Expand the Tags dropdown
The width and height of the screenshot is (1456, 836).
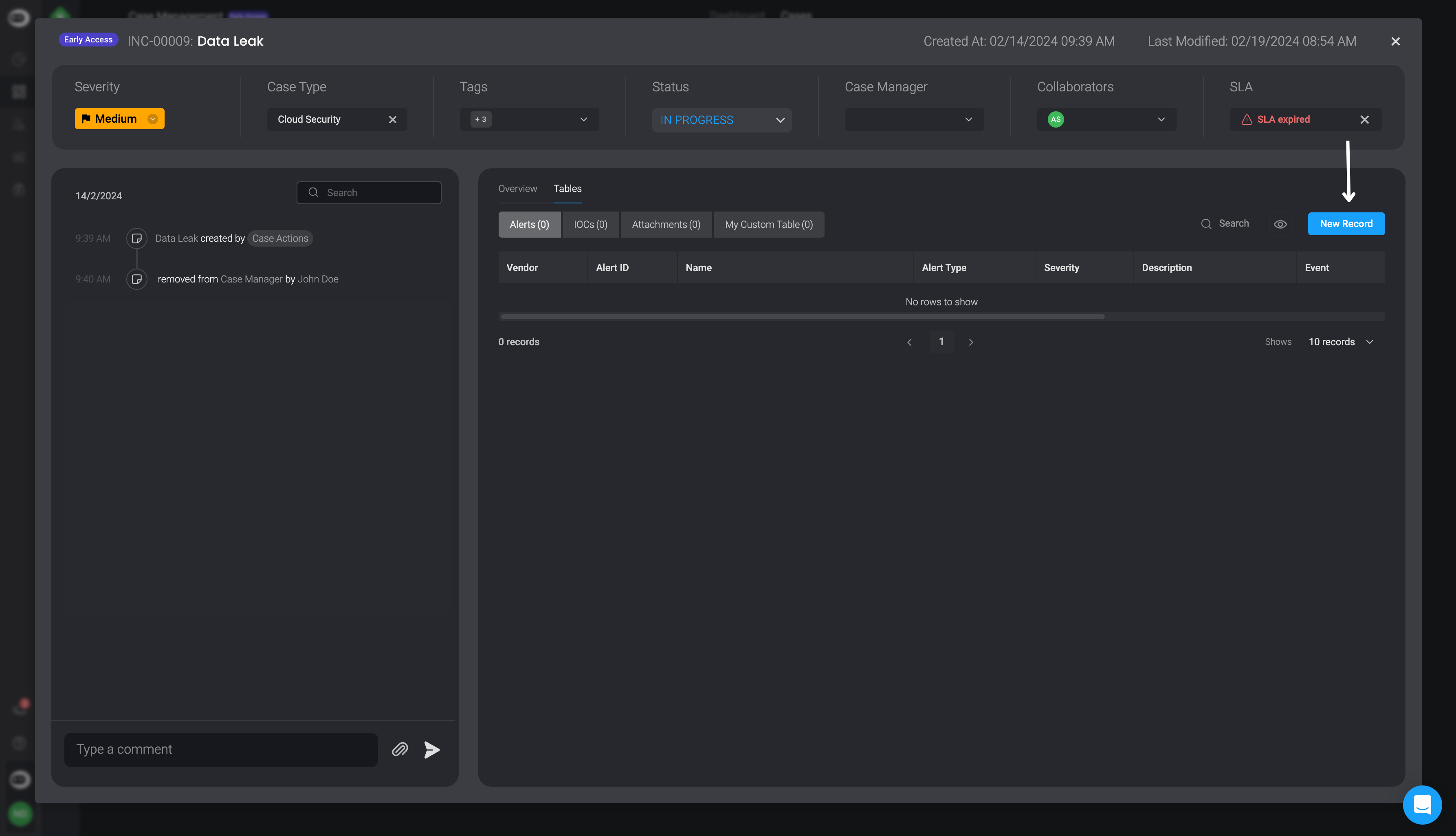click(583, 119)
